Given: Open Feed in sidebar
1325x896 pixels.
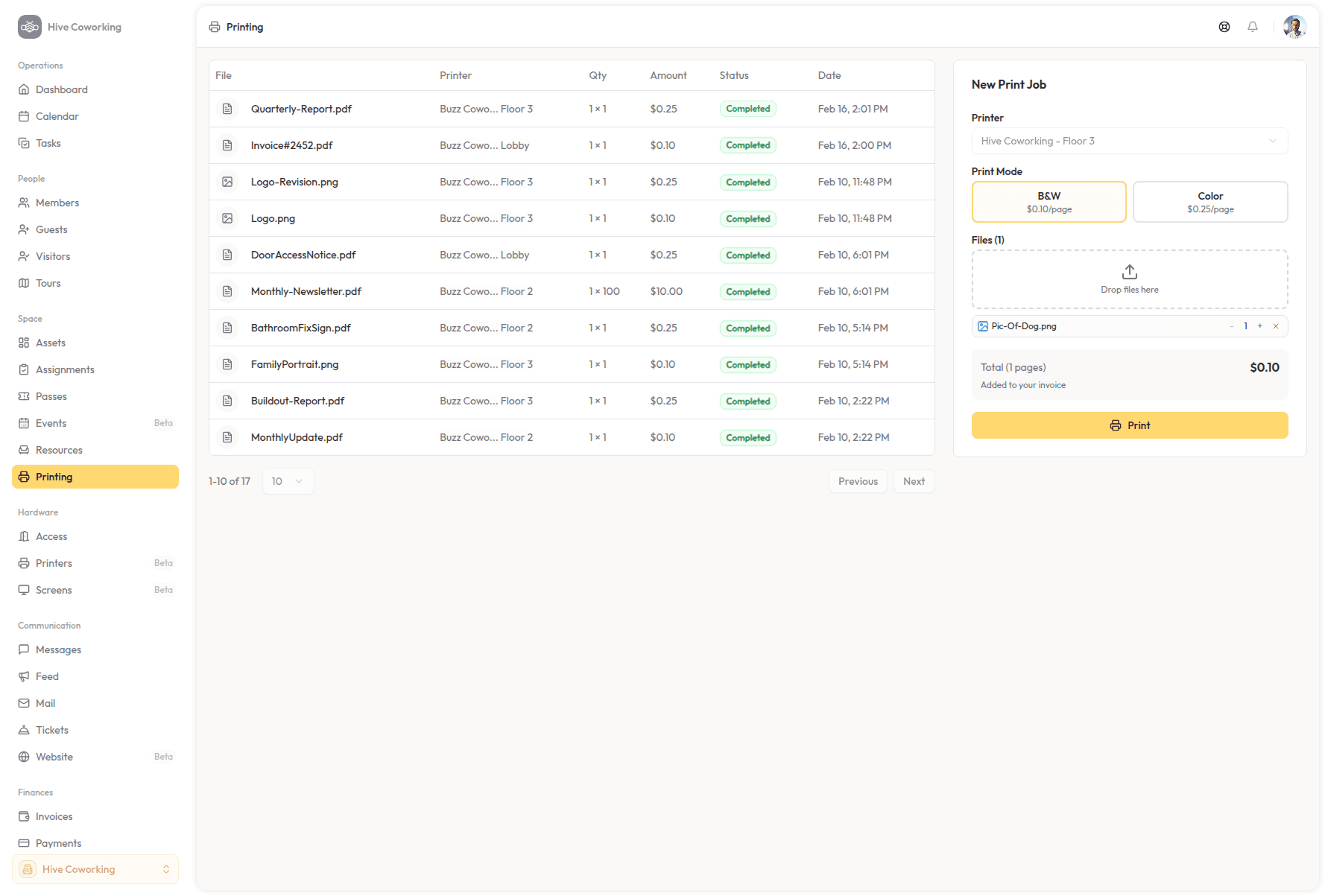Looking at the screenshot, I should (95, 676).
